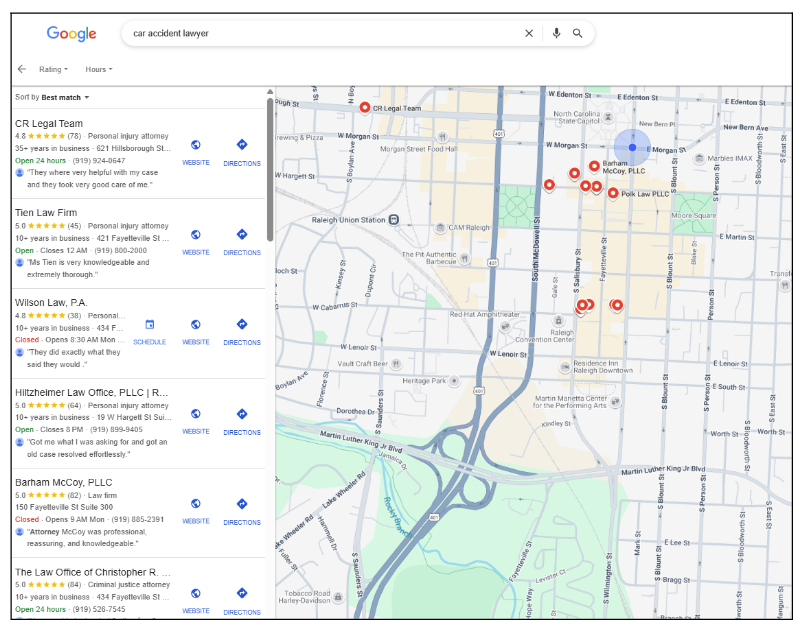Open The Law Office of Christopher R. listing

pos(93,572)
